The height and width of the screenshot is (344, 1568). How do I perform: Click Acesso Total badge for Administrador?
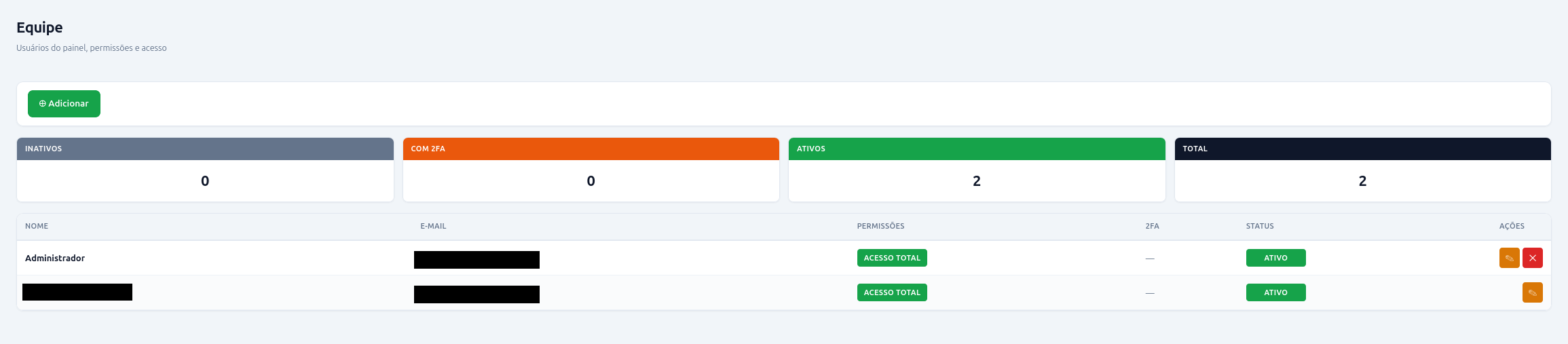pyautogui.click(x=892, y=258)
